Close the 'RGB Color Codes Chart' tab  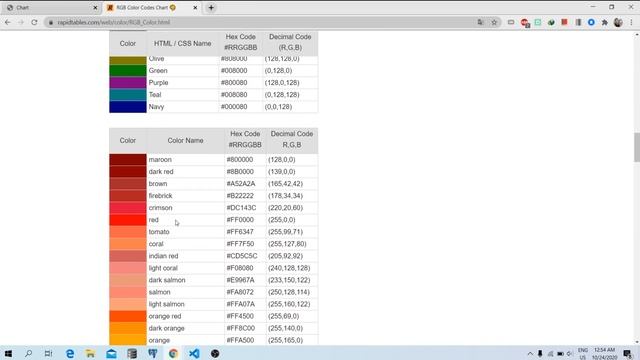(195, 8)
